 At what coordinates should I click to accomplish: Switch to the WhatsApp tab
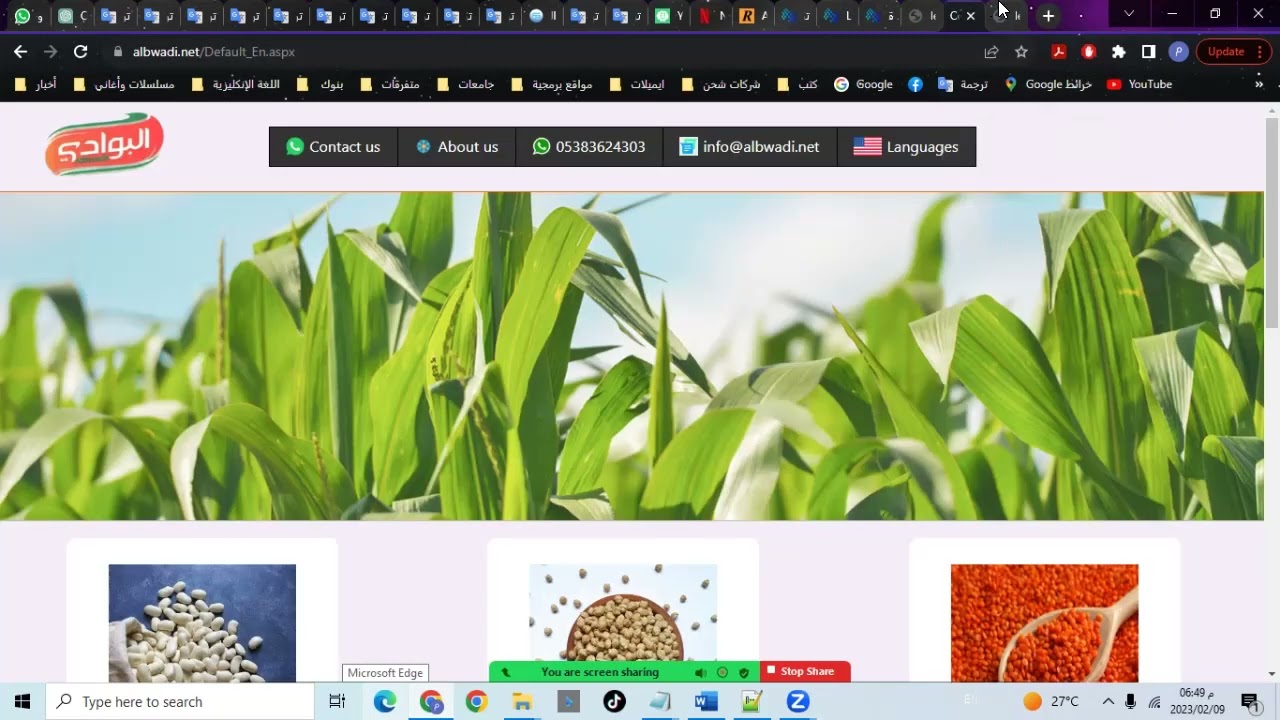tap(23, 16)
